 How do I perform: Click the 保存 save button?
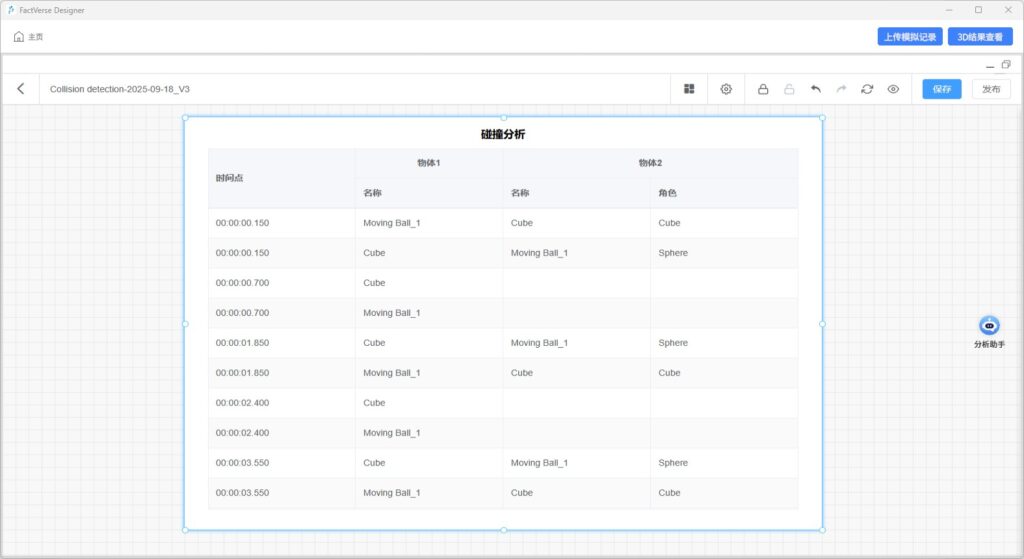(941, 89)
